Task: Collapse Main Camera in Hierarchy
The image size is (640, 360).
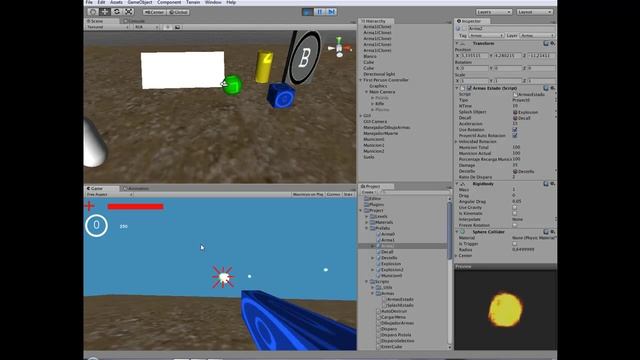Action: pos(367,92)
